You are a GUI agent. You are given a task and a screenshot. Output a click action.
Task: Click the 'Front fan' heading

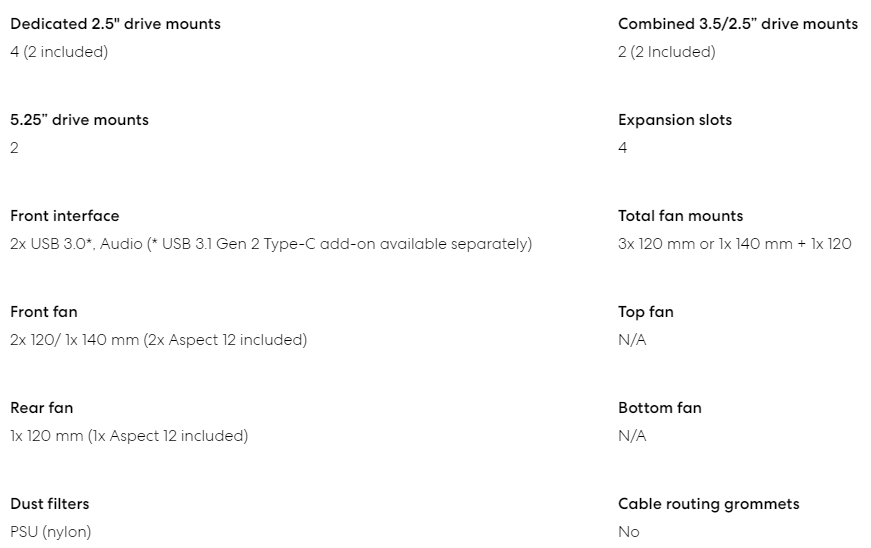click(x=44, y=312)
